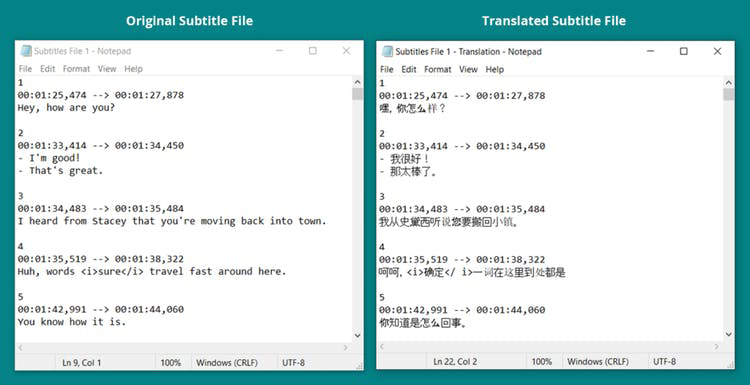
Task: Click scroll-left arrow in Translation window
Action: tap(382, 346)
